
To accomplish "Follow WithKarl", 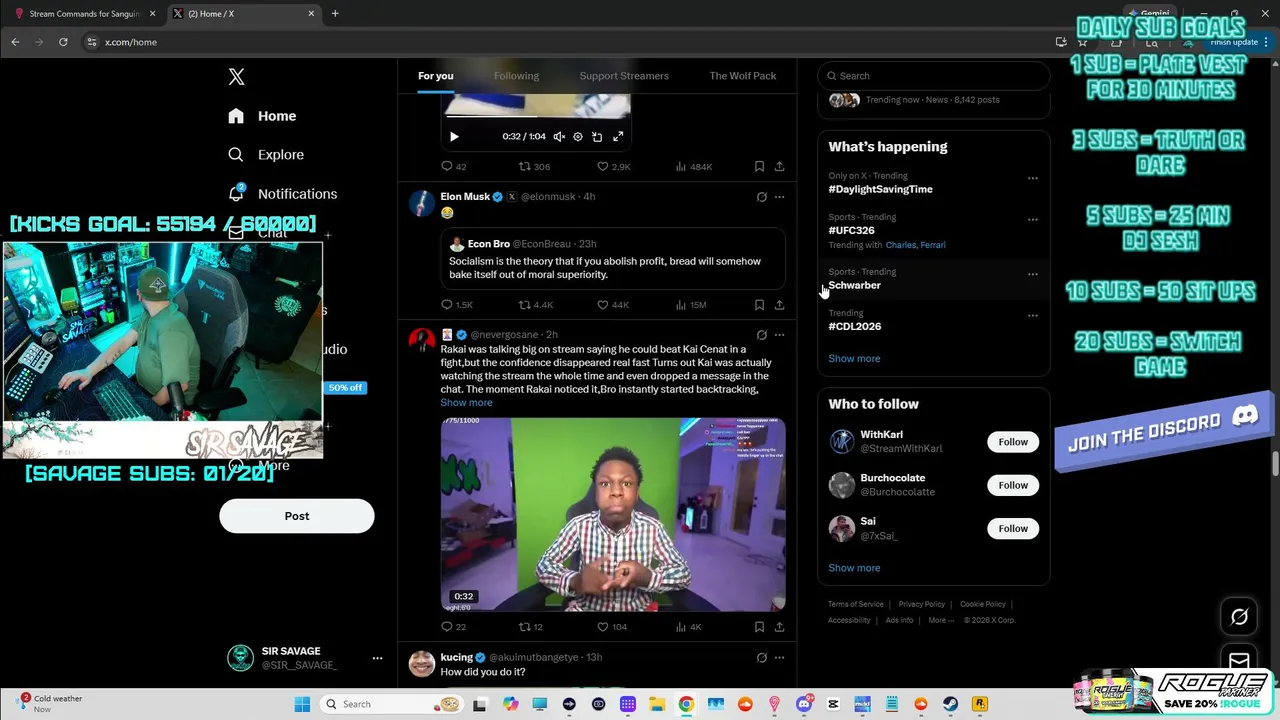I will click(1013, 442).
